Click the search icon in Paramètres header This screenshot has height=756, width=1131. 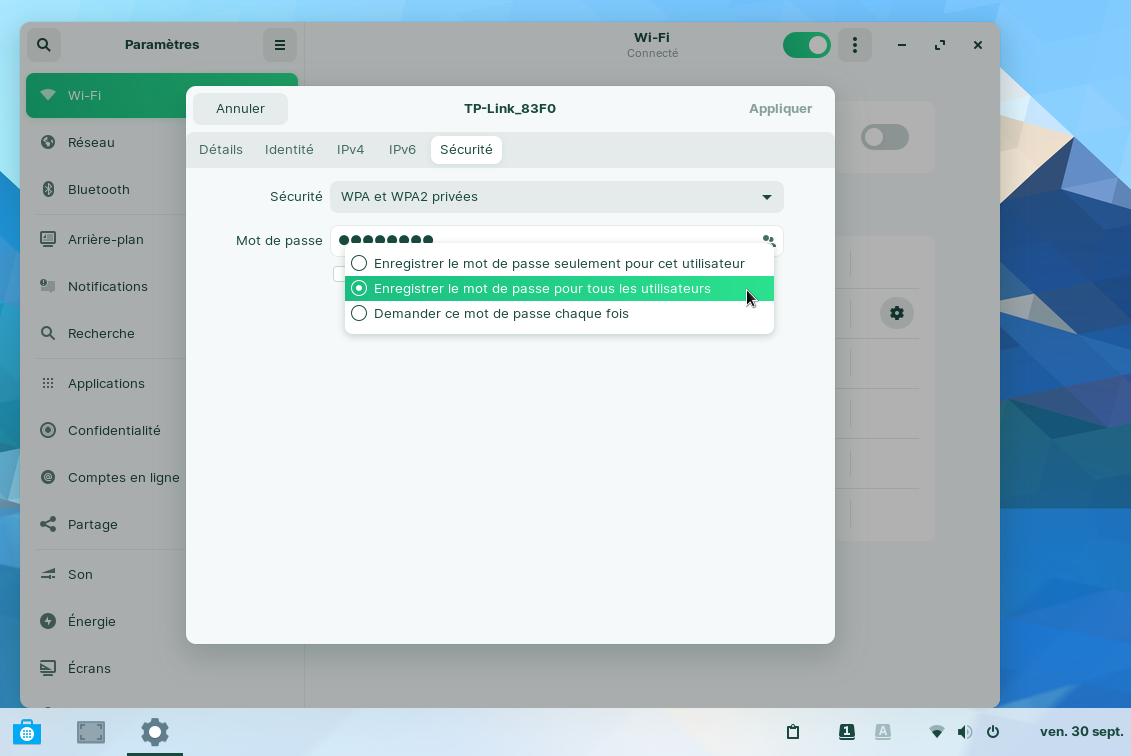coord(44,45)
